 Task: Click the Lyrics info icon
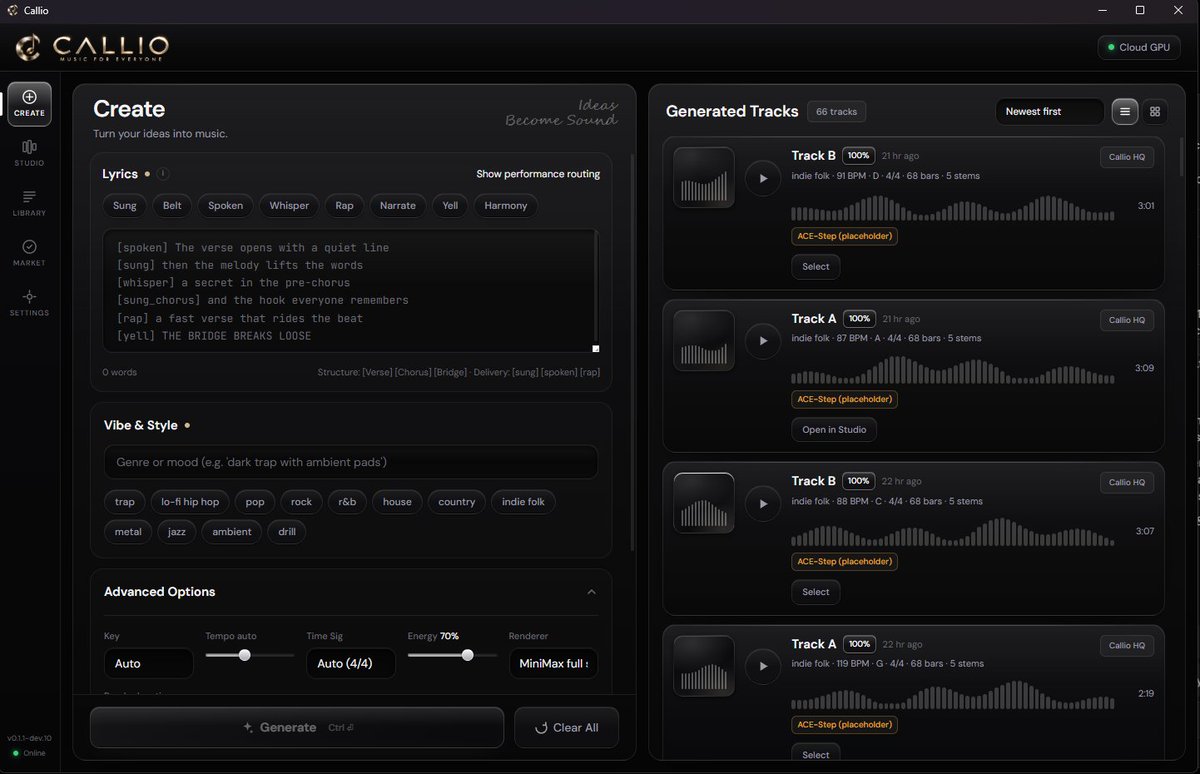pyautogui.click(x=163, y=174)
